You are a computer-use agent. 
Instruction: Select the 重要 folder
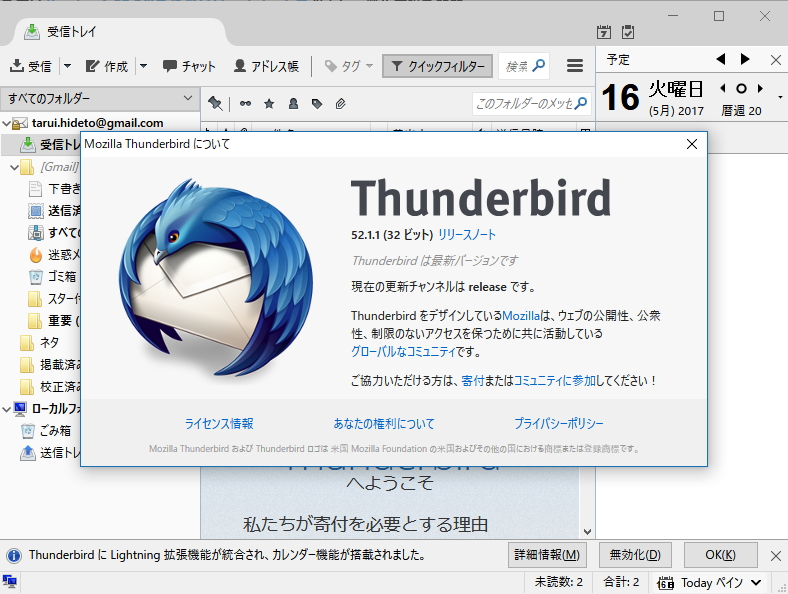[x=53, y=321]
